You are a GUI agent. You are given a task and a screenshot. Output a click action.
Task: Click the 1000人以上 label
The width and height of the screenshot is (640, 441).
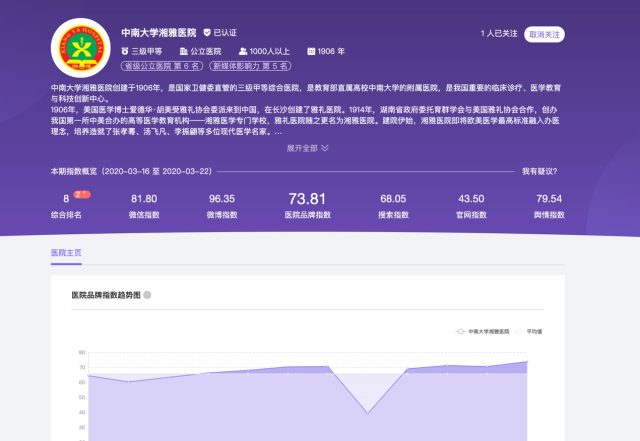pos(270,51)
